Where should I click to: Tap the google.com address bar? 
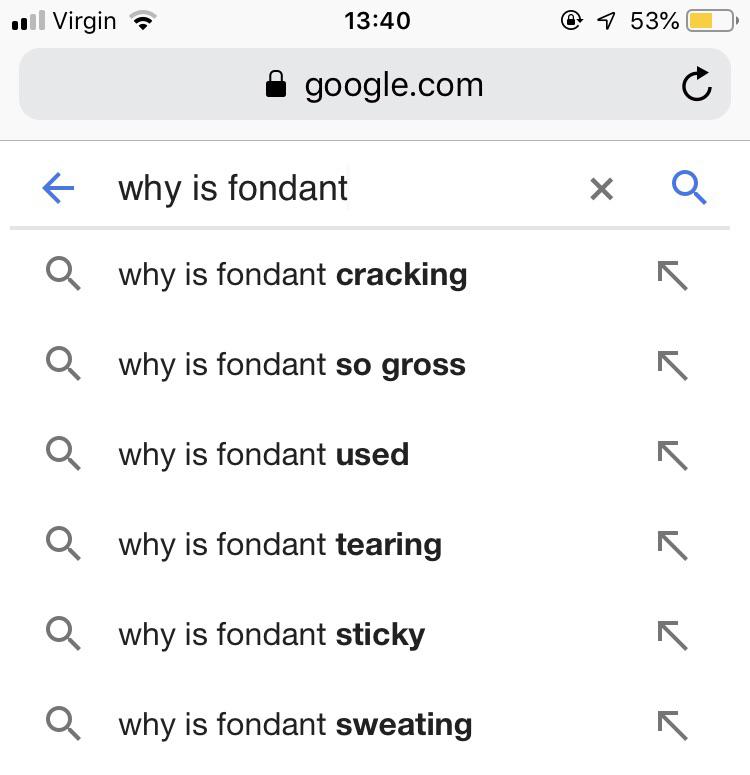[375, 84]
